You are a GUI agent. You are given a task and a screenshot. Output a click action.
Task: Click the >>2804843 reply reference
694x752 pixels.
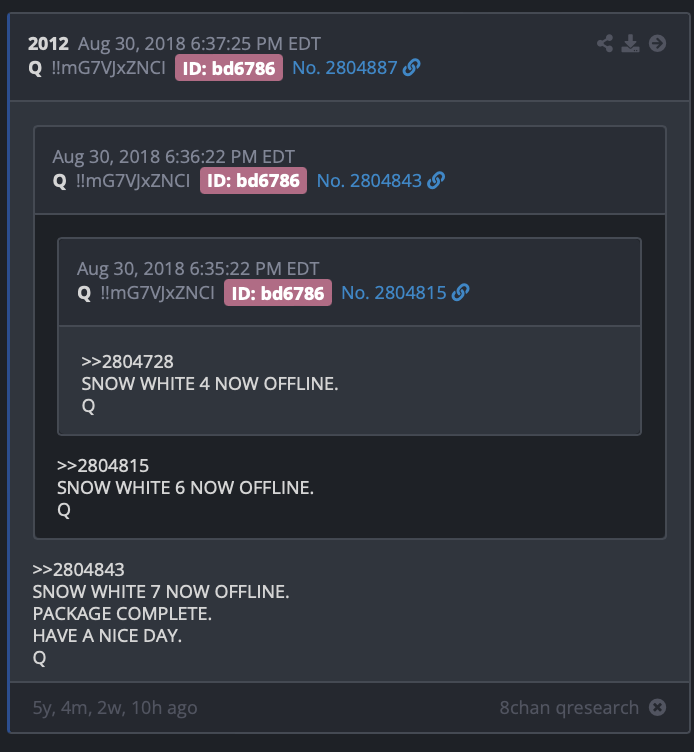coord(79,570)
